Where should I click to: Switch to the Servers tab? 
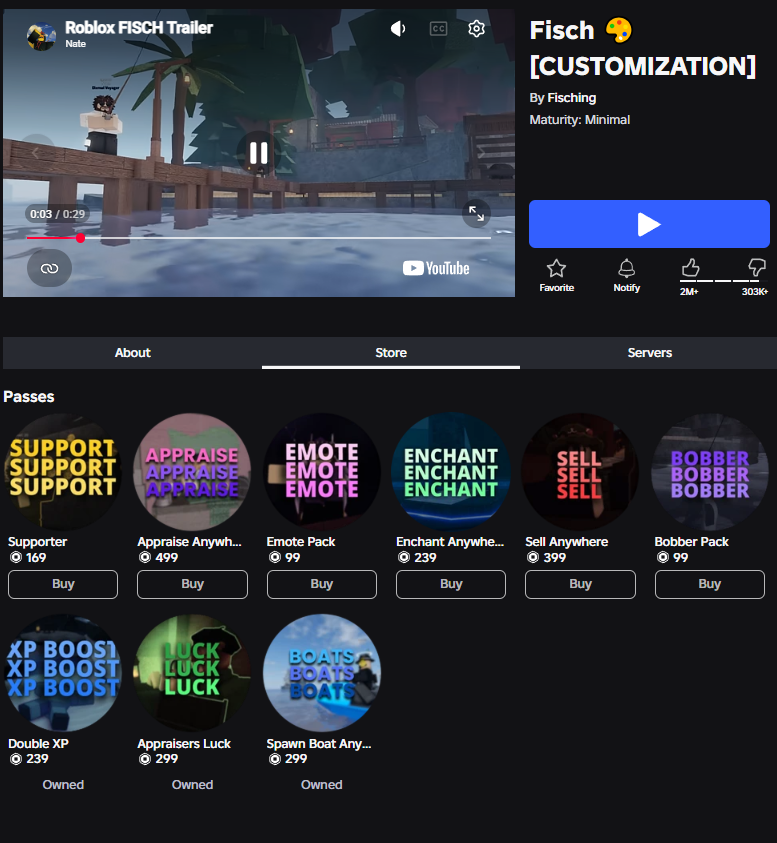[x=649, y=353]
